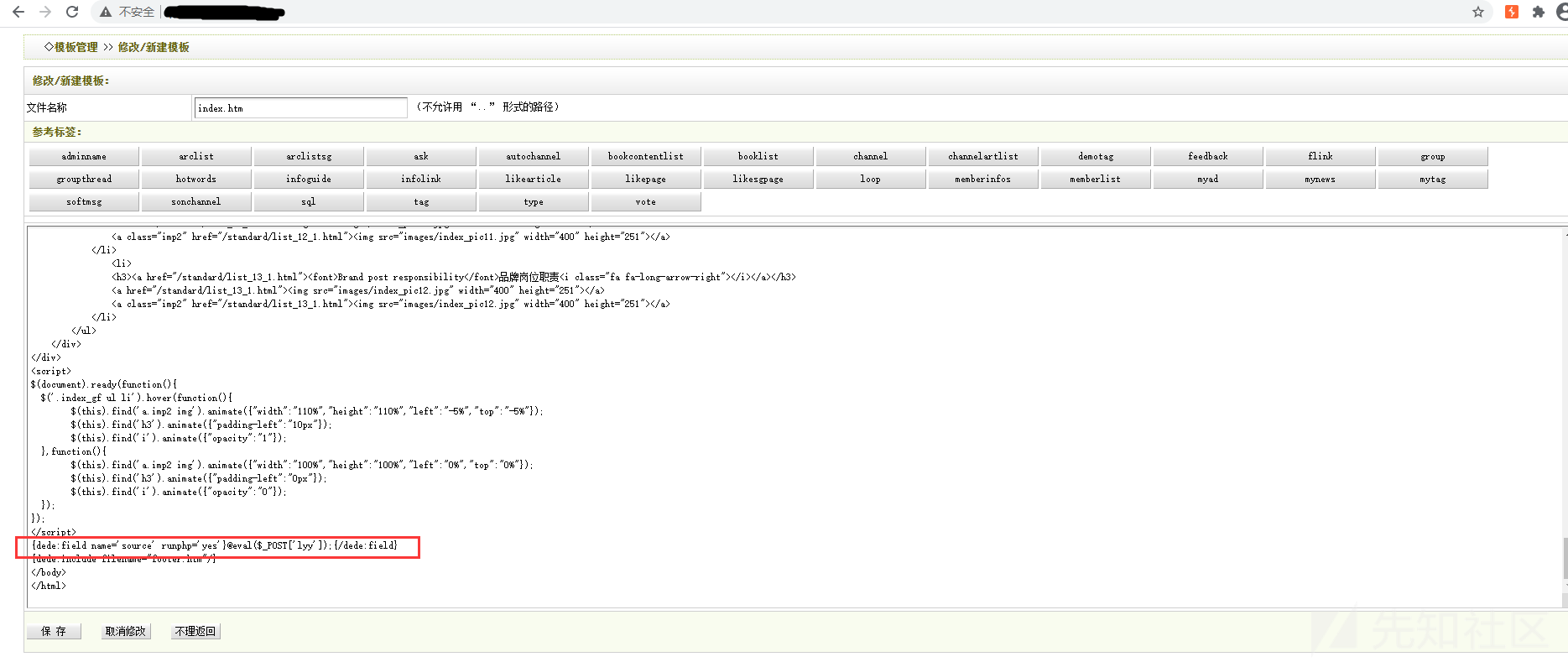Insert the infoguide tag
This screenshot has height=662, width=1568.
coord(309,179)
